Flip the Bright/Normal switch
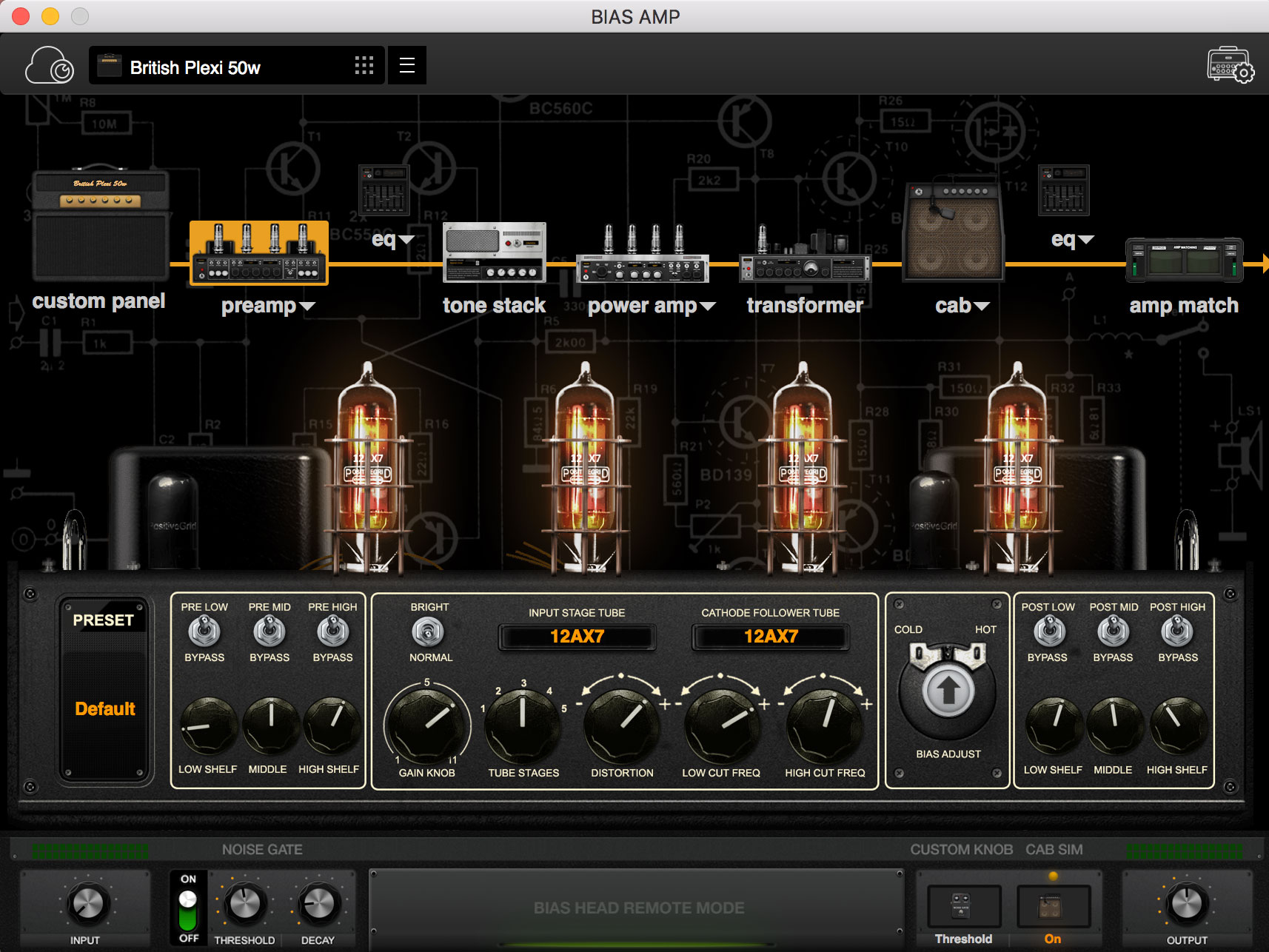This screenshot has height=952, width=1269. coord(429,632)
